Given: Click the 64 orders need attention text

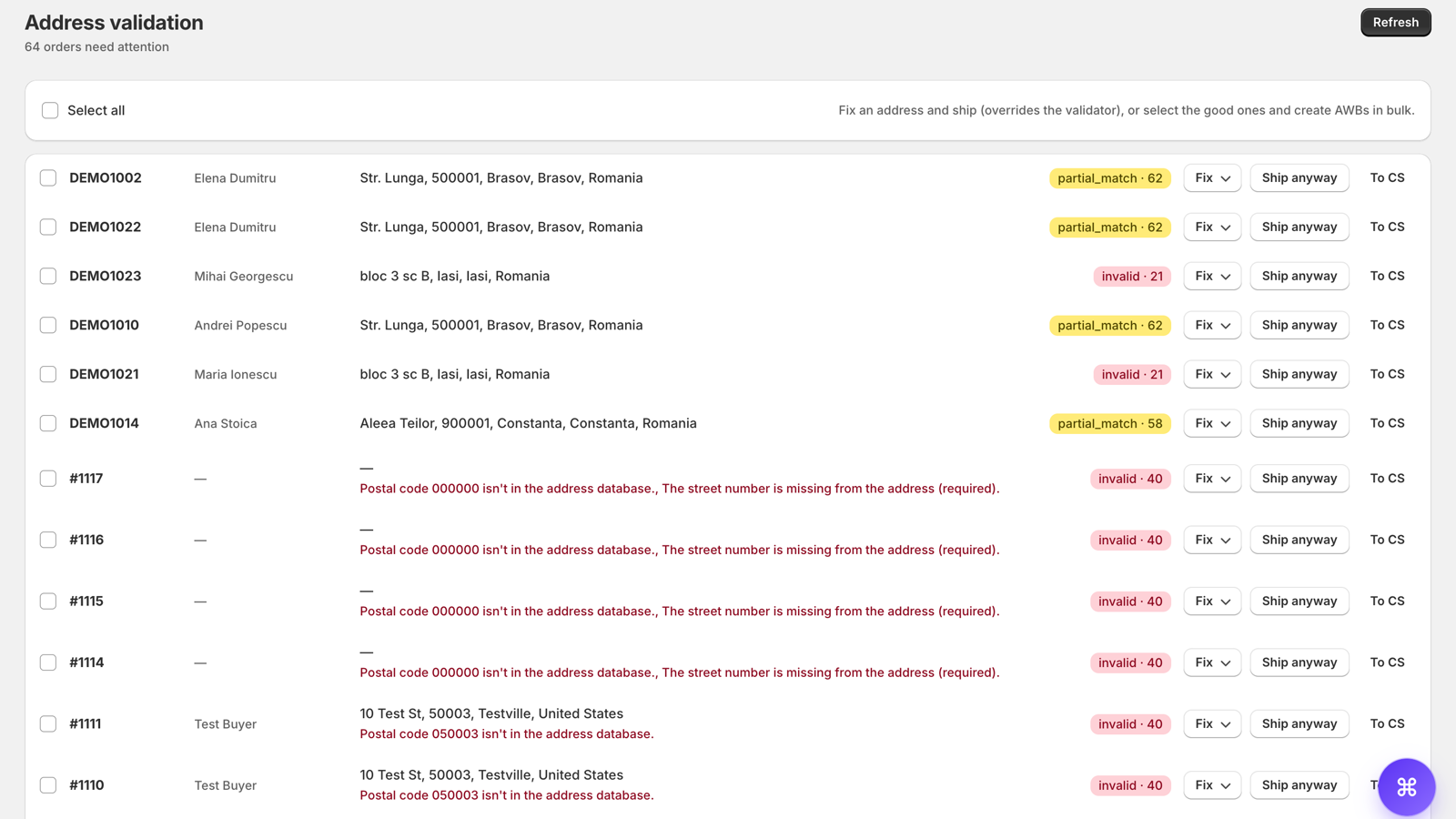Looking at the screenshot, I should click(96, 47).
